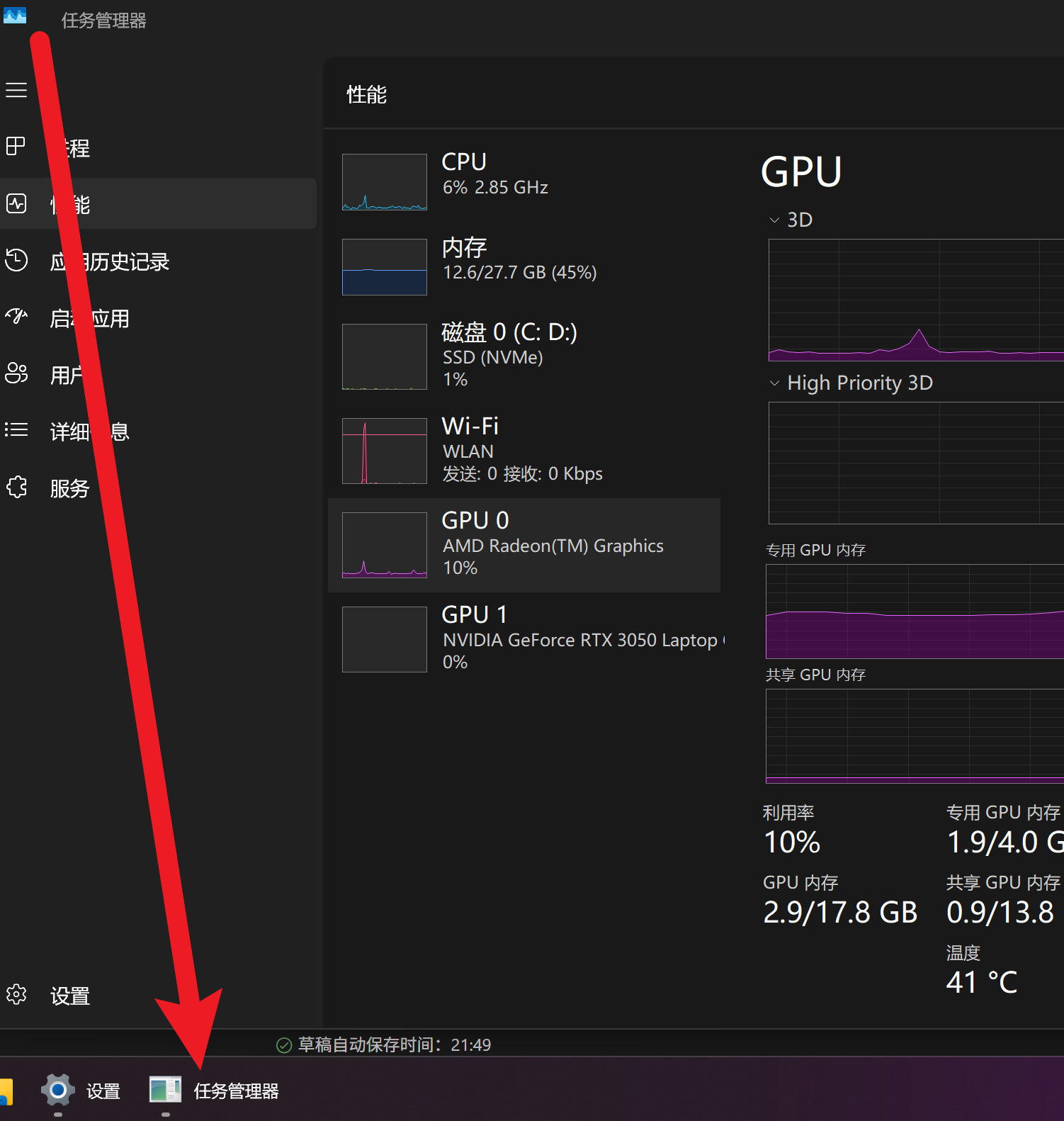The image size is (1064, 1121).
Task: Select 磁盘 0 (C: D:) entry
Action: pyautogui.click(x=524, y=357)
